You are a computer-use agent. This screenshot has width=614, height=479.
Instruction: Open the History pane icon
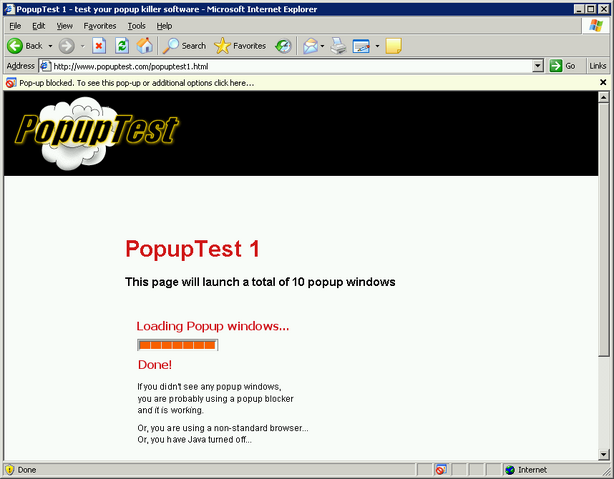tap(283, 46)
